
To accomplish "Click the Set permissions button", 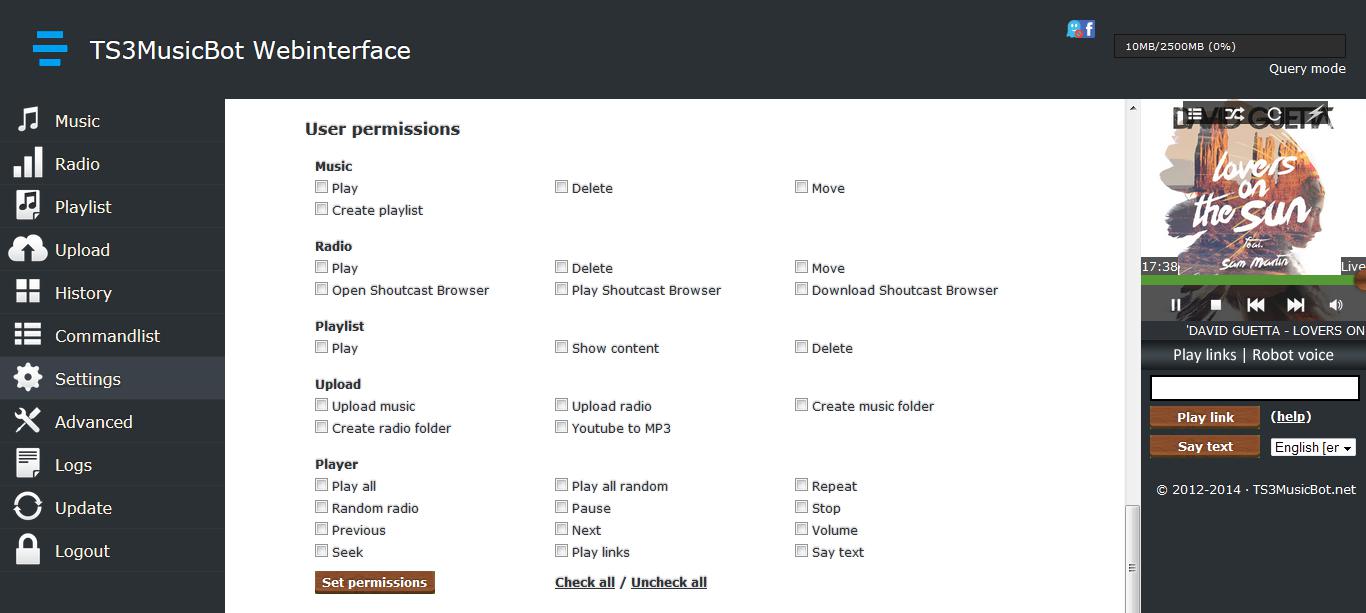I will point(375,582).
